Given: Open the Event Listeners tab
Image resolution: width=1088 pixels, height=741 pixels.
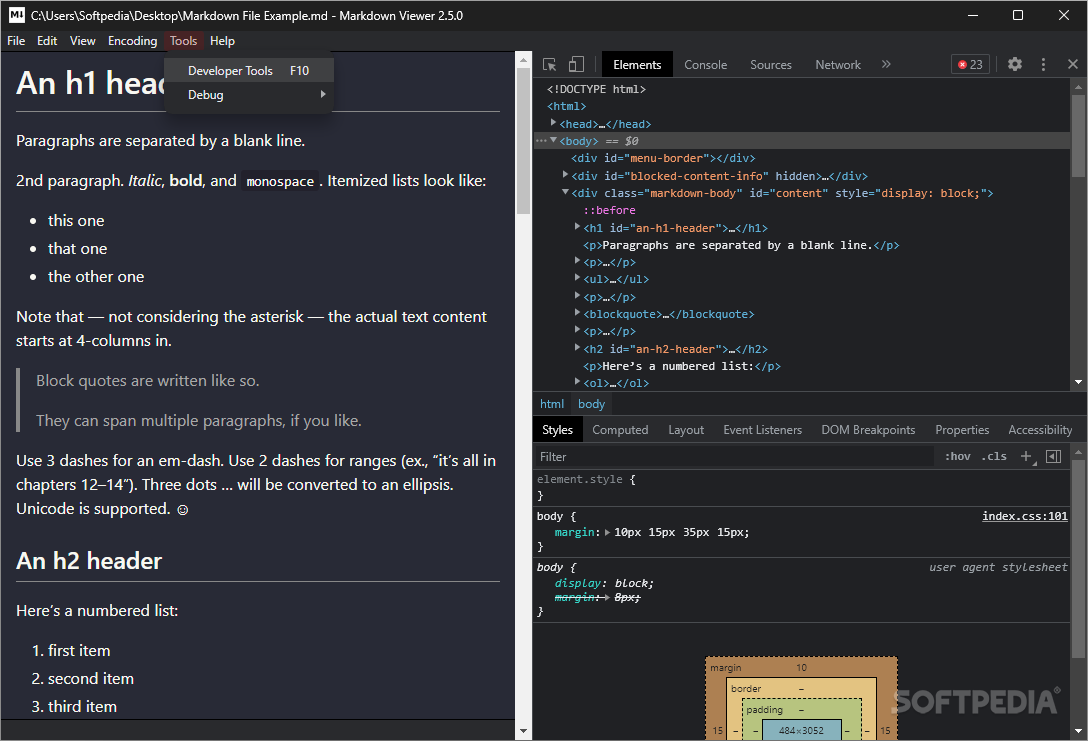Looking at the screenshot, I should [x=763, y=430].
